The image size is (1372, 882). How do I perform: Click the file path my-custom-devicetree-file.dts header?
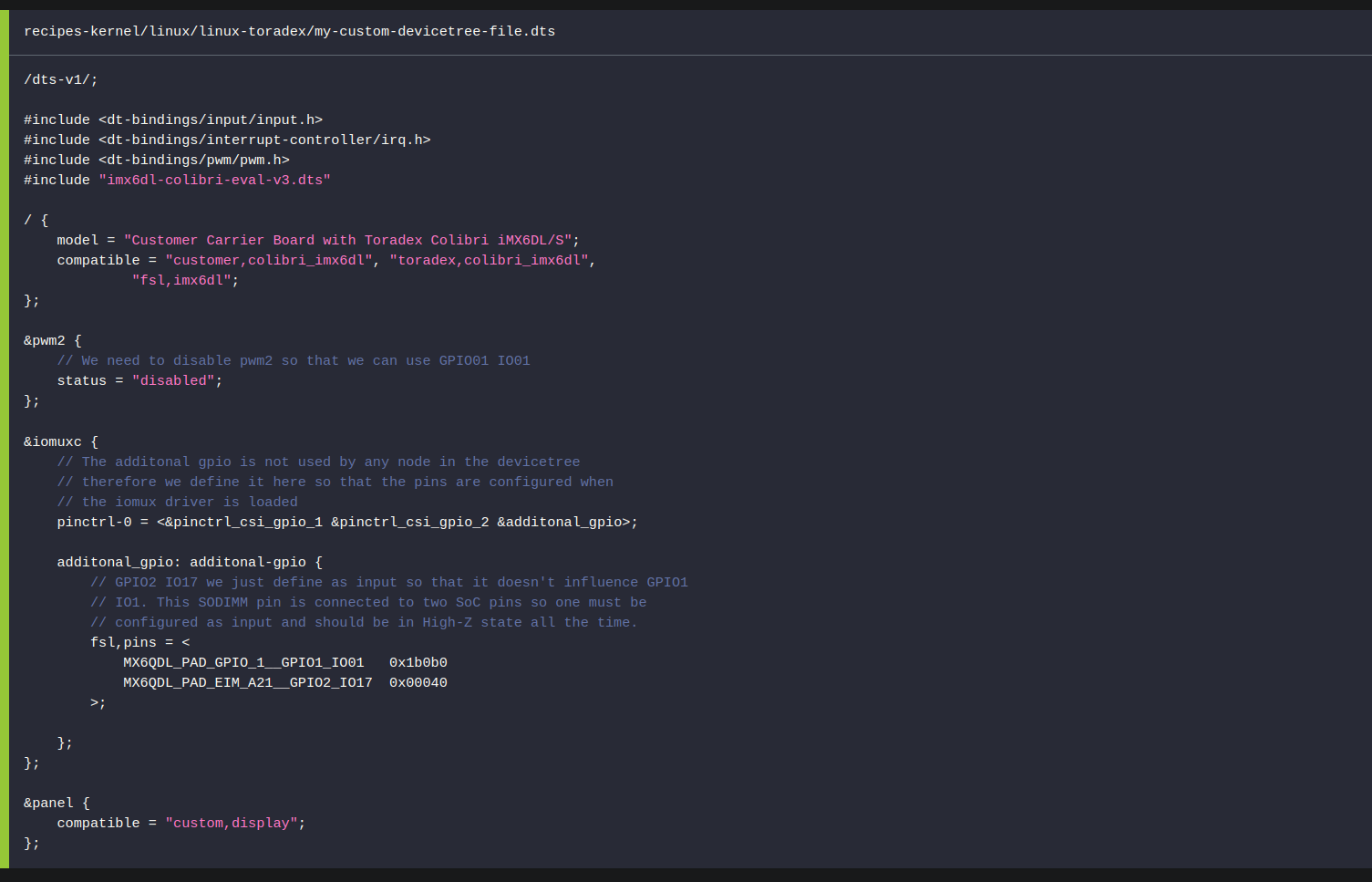[289, 32]
